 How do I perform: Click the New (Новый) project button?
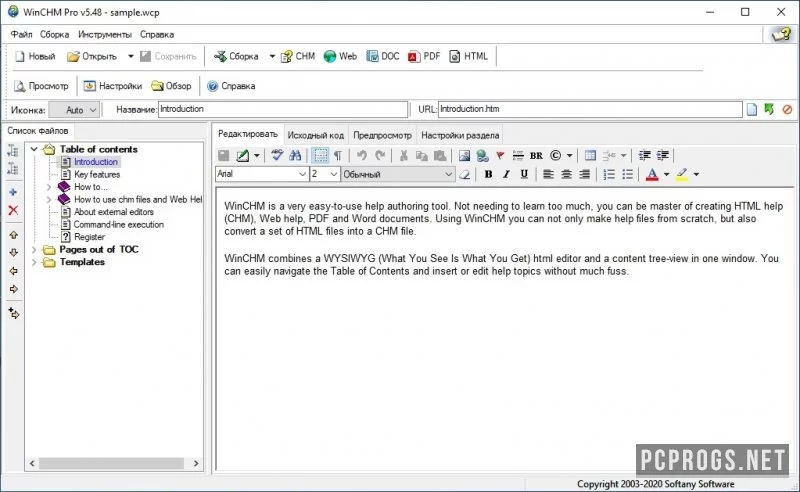point(35,56)
